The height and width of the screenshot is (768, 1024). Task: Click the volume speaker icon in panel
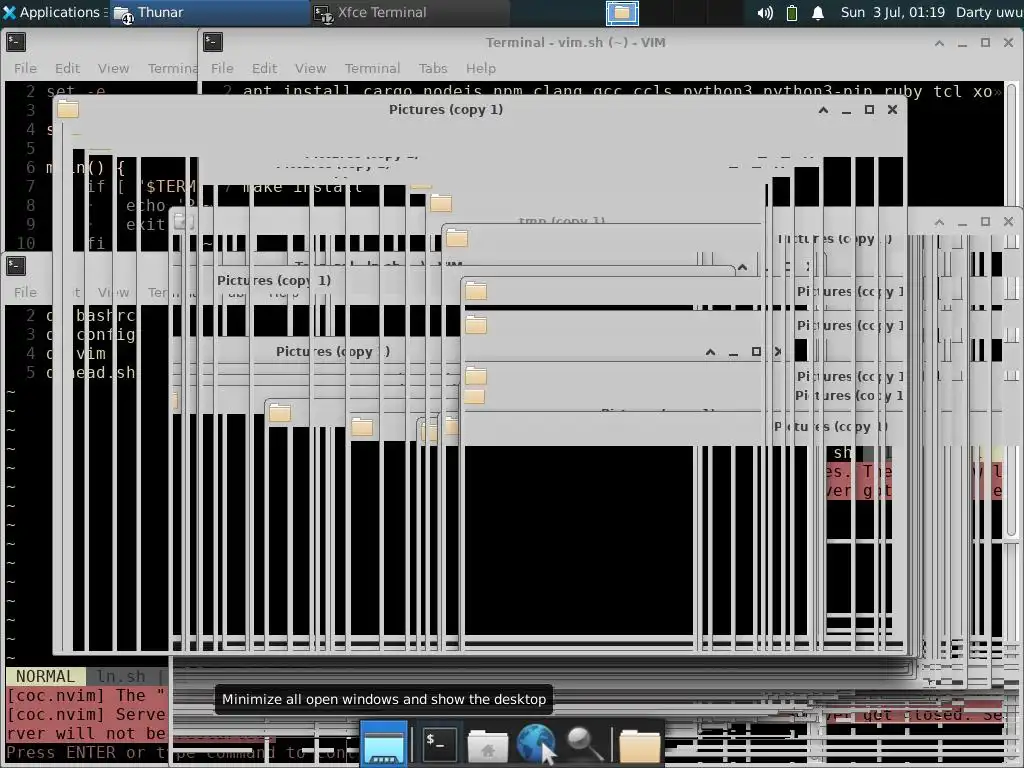pyautogui.click(x=765, y=12)
